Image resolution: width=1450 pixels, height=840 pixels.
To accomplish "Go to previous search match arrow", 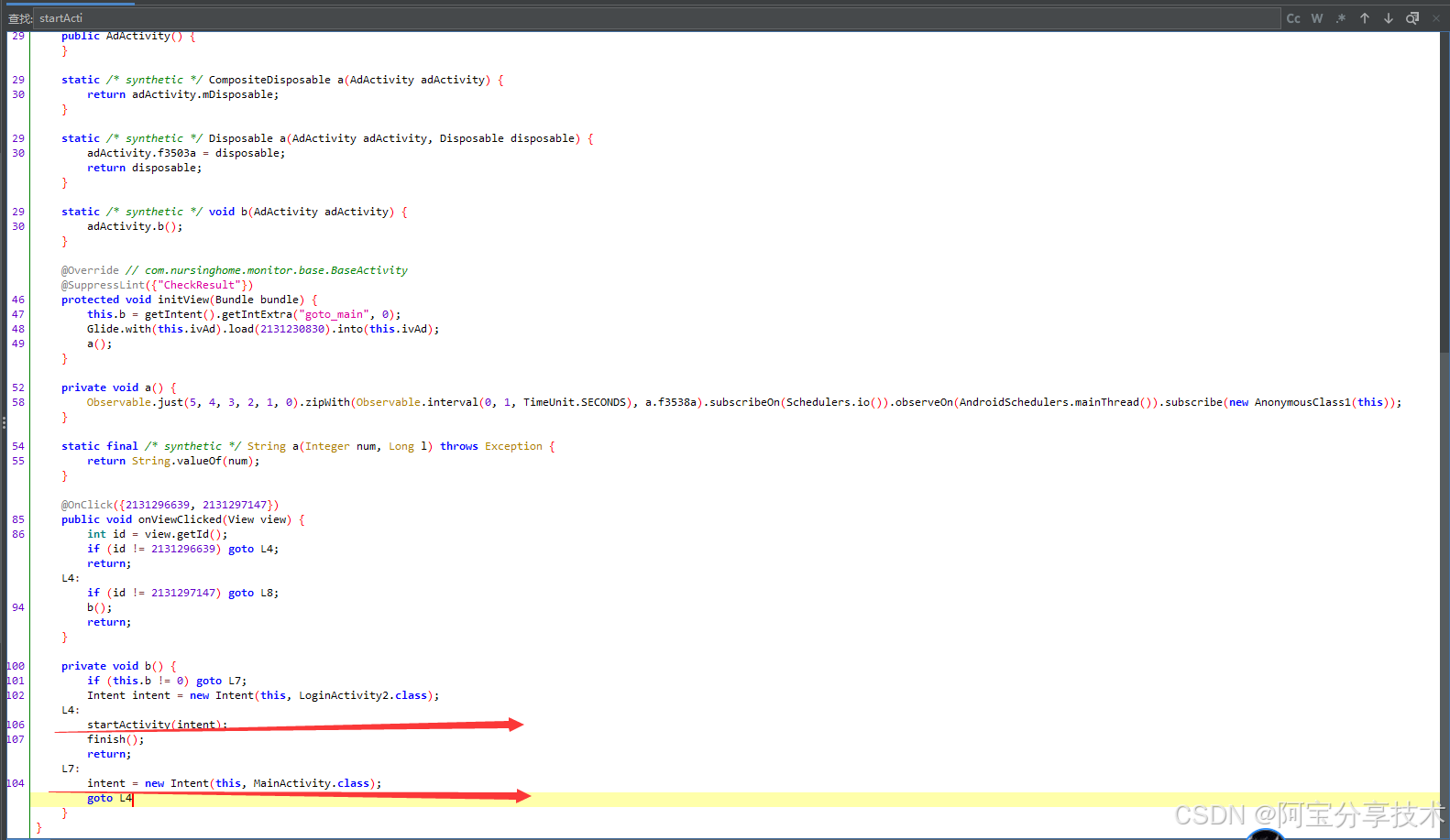I will click(1365, 18).
